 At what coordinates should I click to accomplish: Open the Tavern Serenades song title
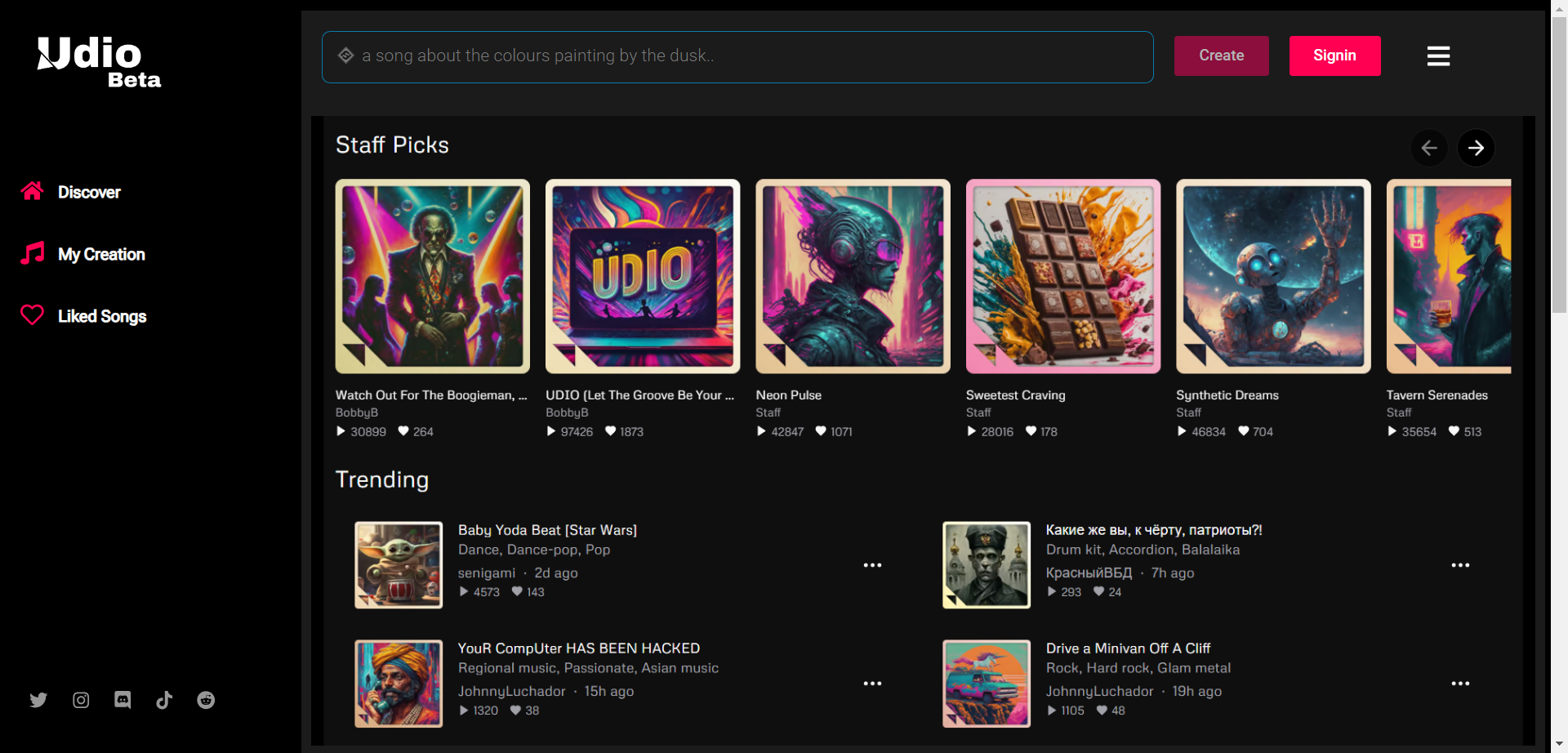coord(1437,395)
